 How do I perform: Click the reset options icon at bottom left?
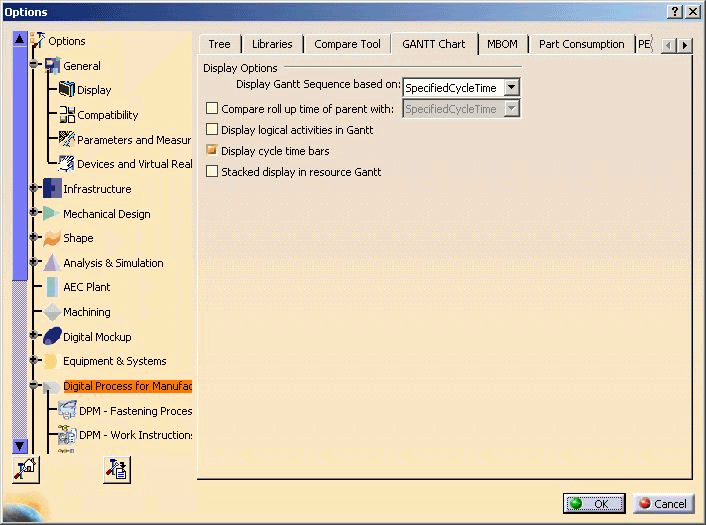[x=25, y=470]
